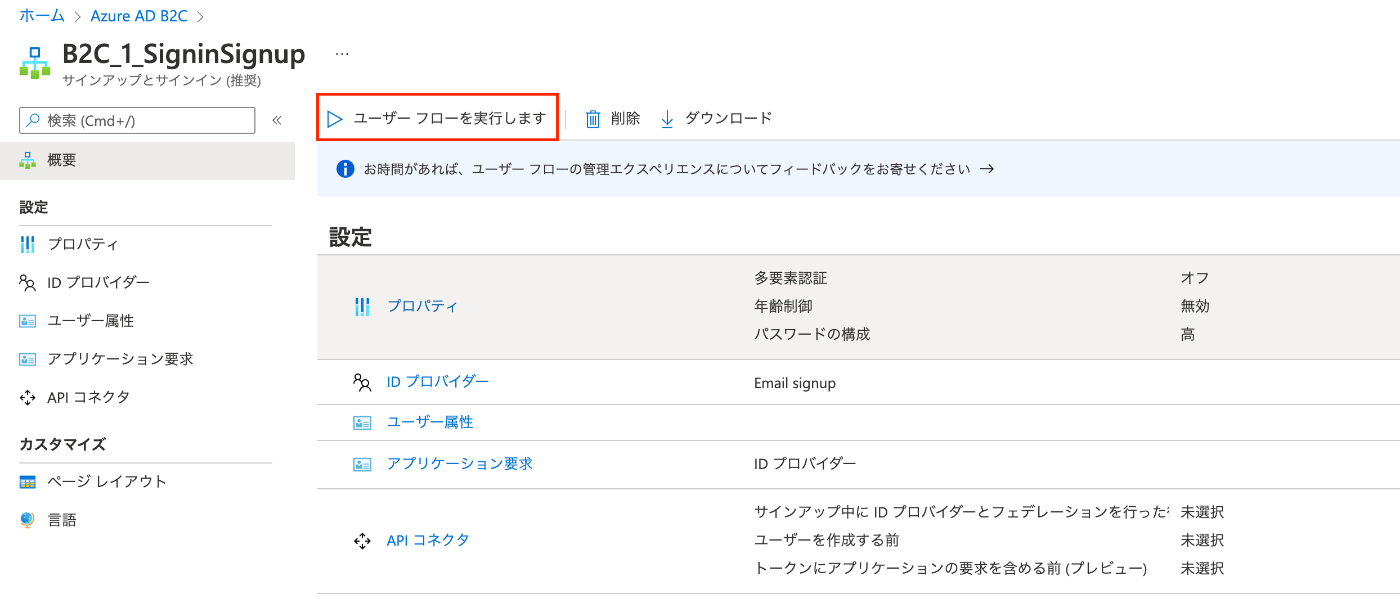Click the play icon for running user flow
This screenshot has width=1400, height=603.
coord(335,119)
